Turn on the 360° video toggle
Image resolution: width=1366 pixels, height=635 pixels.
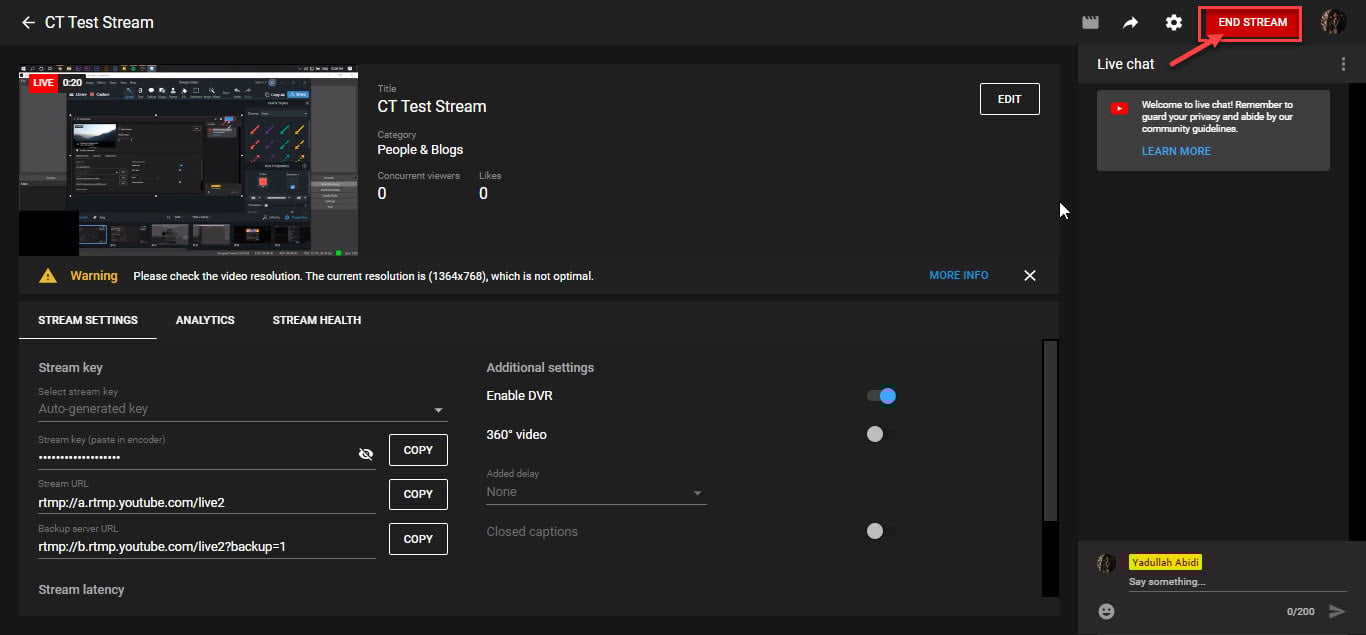[x=875, y=434]
